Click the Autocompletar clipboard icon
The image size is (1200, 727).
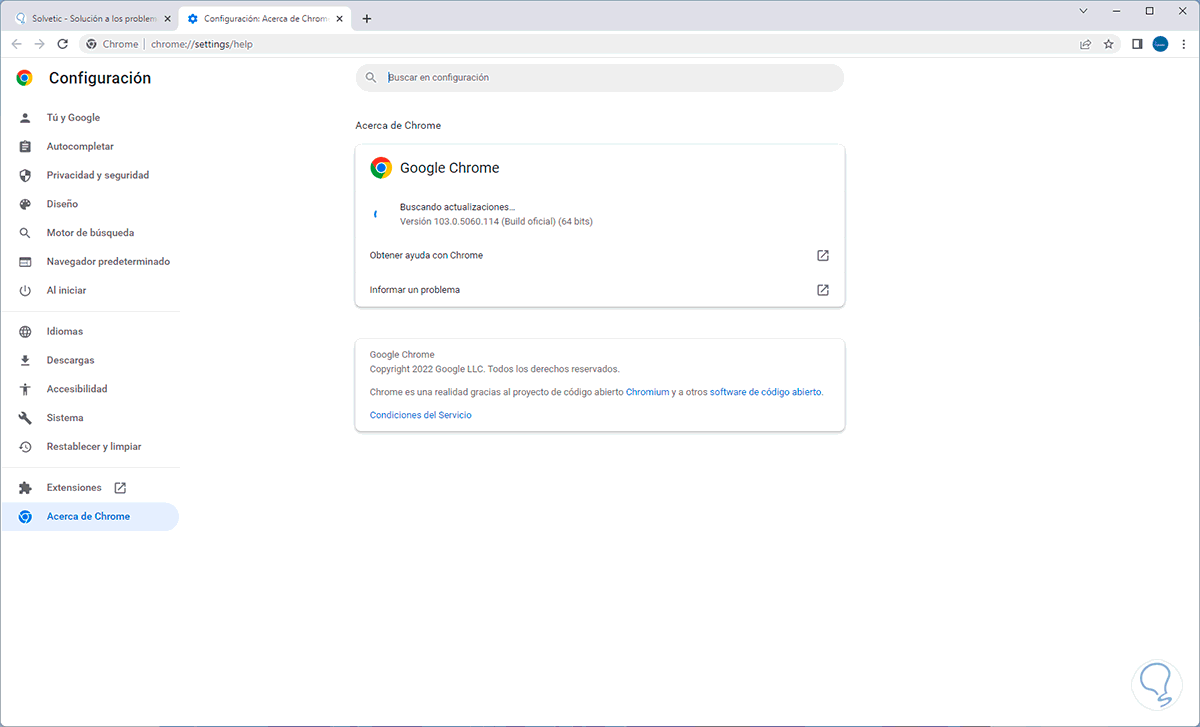[25, 146]
